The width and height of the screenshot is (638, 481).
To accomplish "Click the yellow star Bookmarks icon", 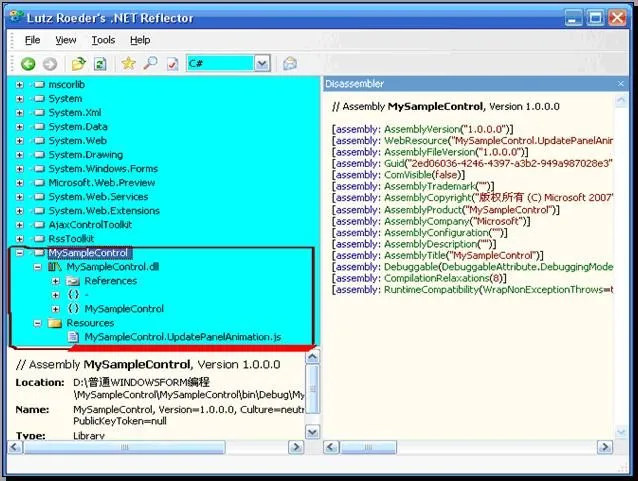I will coord(128,63).
